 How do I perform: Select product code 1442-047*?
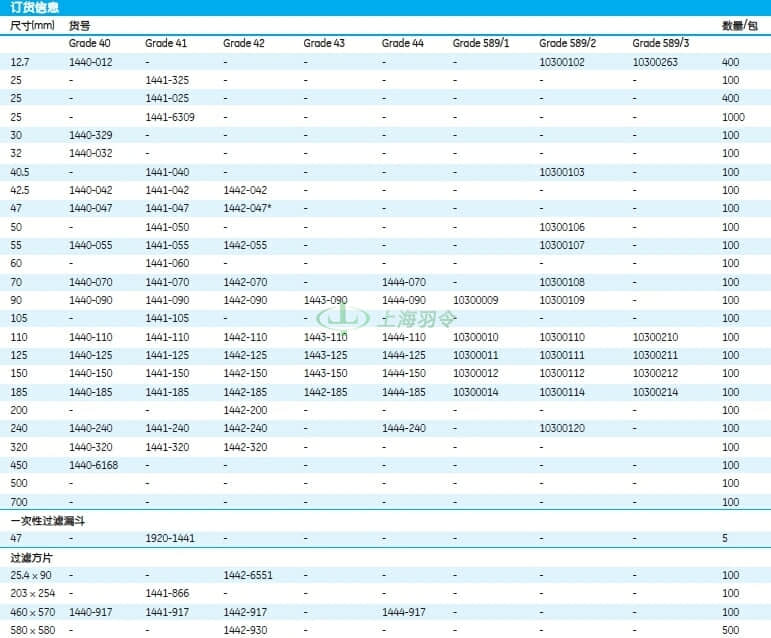(x=247, y=208)
